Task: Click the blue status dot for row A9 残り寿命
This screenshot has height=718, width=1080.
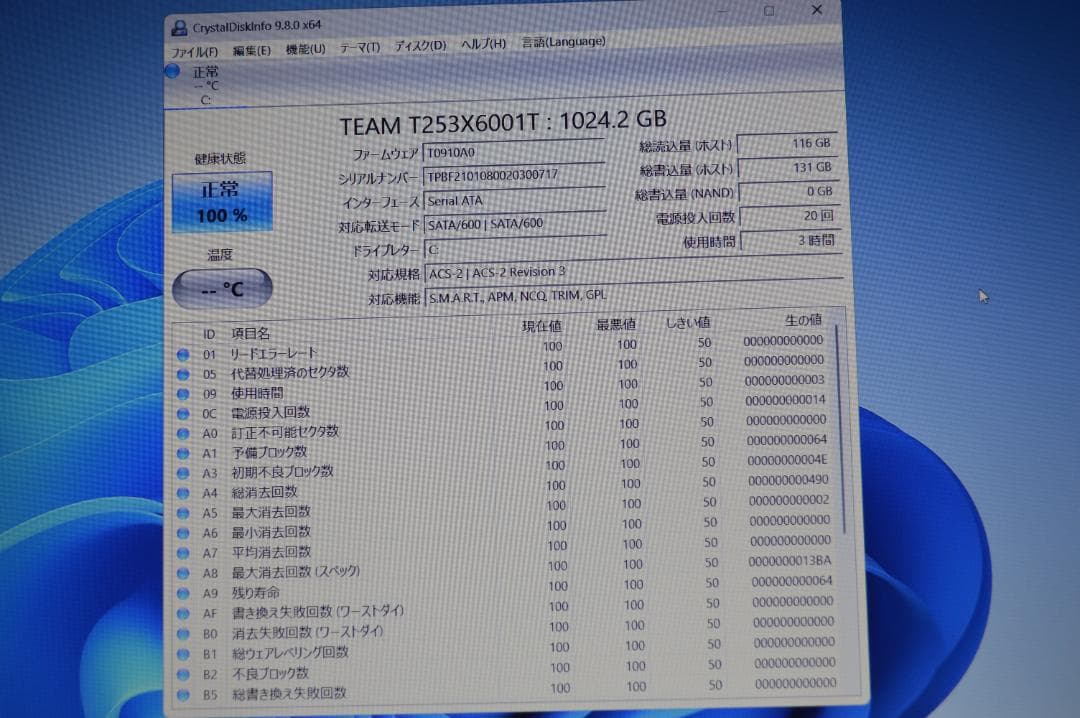Action: point(183,593)
